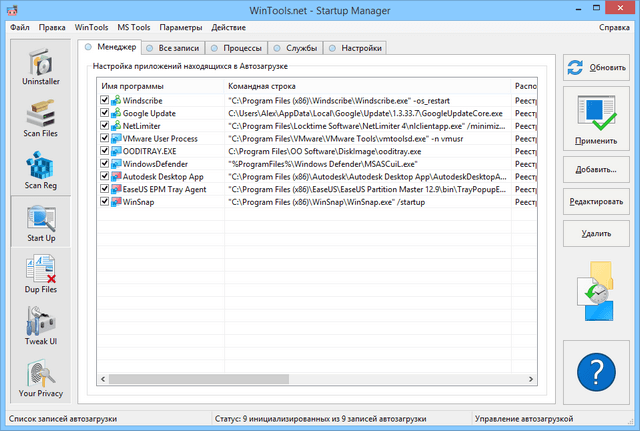The width and height of the screenshot is (640, 431).
Task: Toggle the EaseUS EPM Tray Agent checkbox
Action: pos(104,188)
